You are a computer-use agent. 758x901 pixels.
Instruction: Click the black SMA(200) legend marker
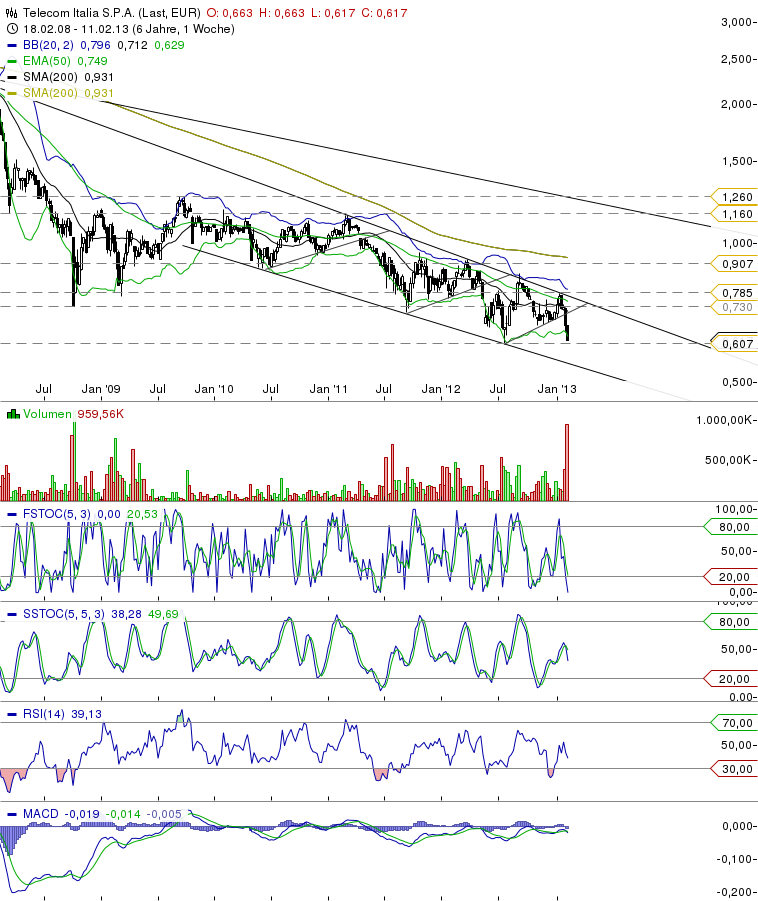click(12, 77)
